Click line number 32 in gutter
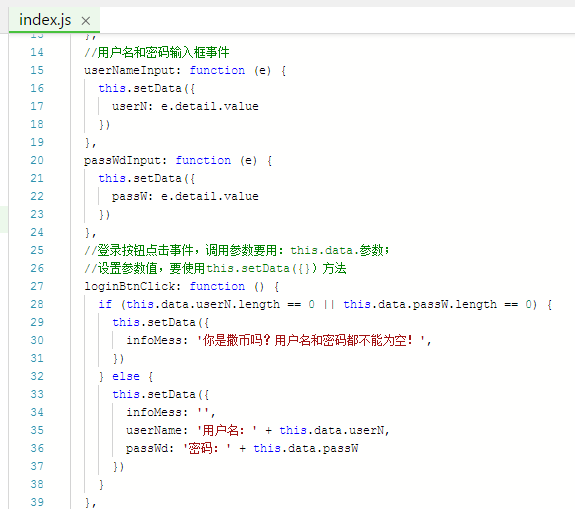This screenshot has width=575, height=509. (x=37, y=376)
